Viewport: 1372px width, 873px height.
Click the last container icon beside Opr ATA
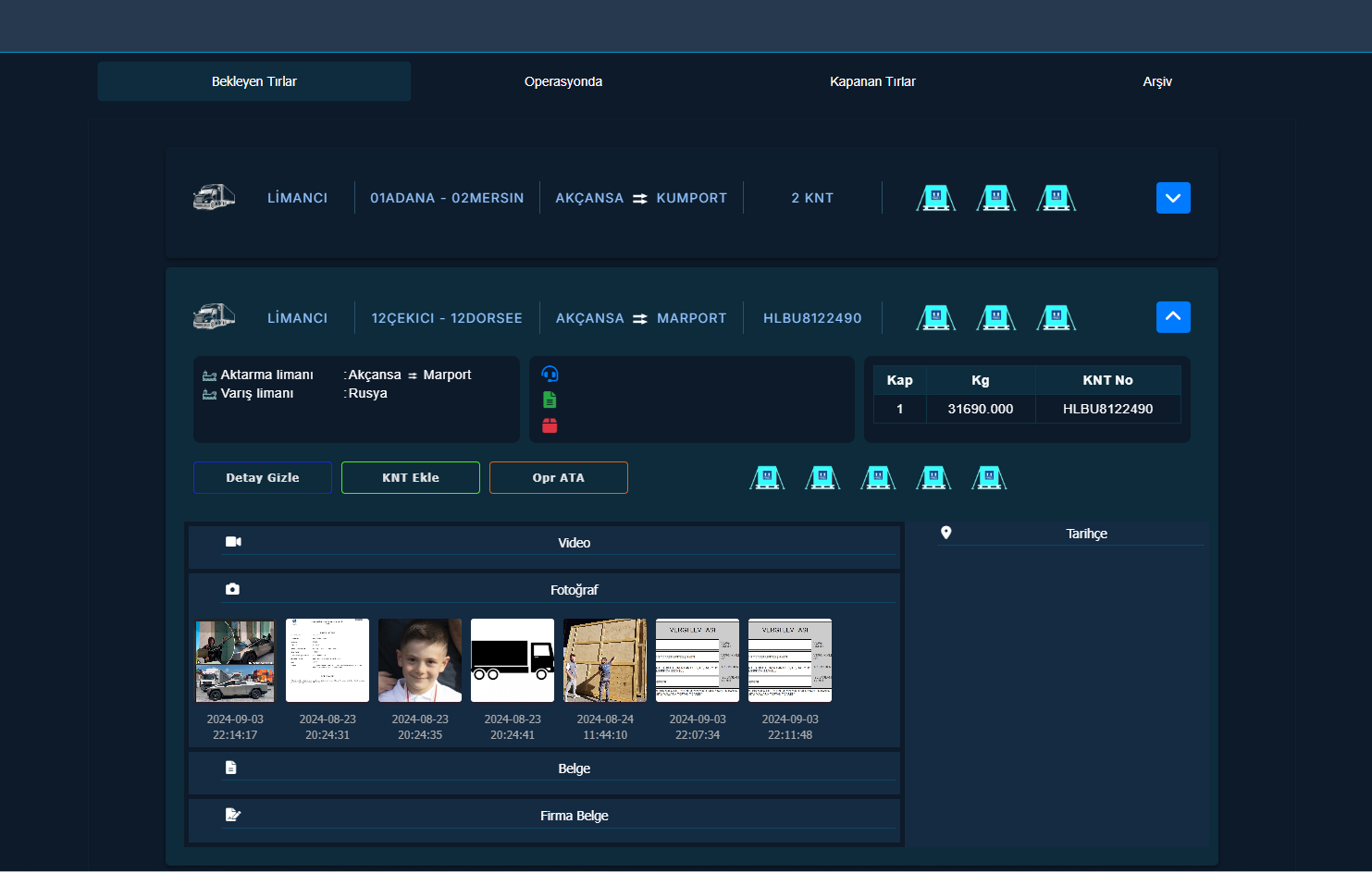[989, 478]
